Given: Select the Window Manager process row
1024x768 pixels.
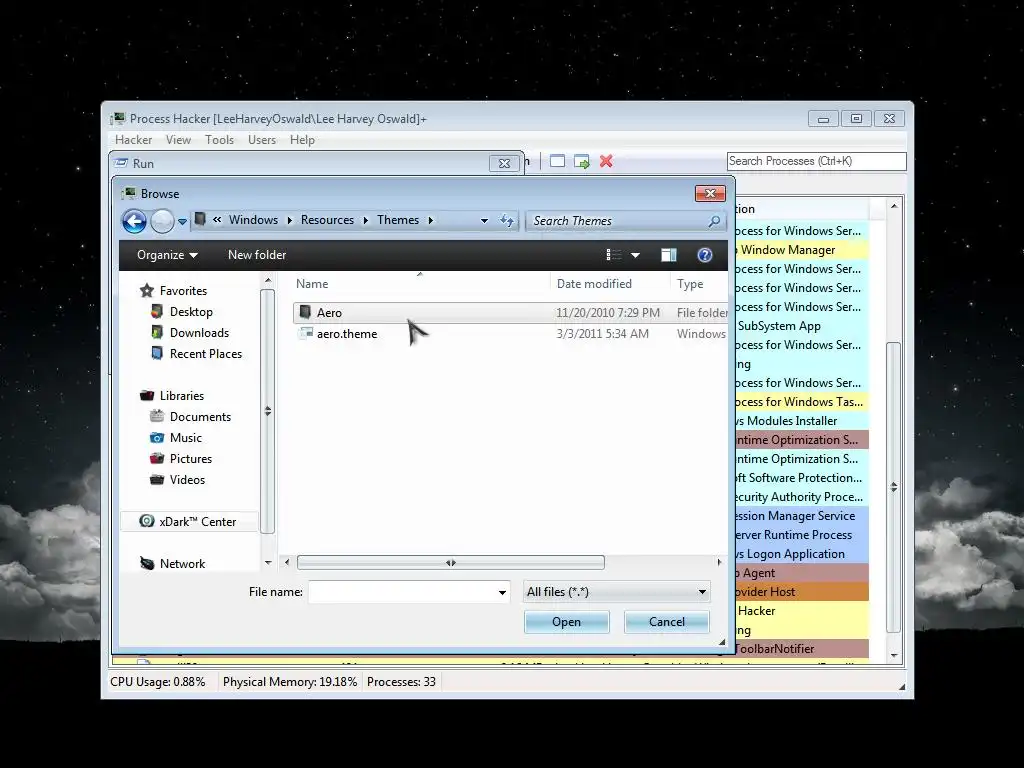Looking at the screenshot, I should 801,250.
